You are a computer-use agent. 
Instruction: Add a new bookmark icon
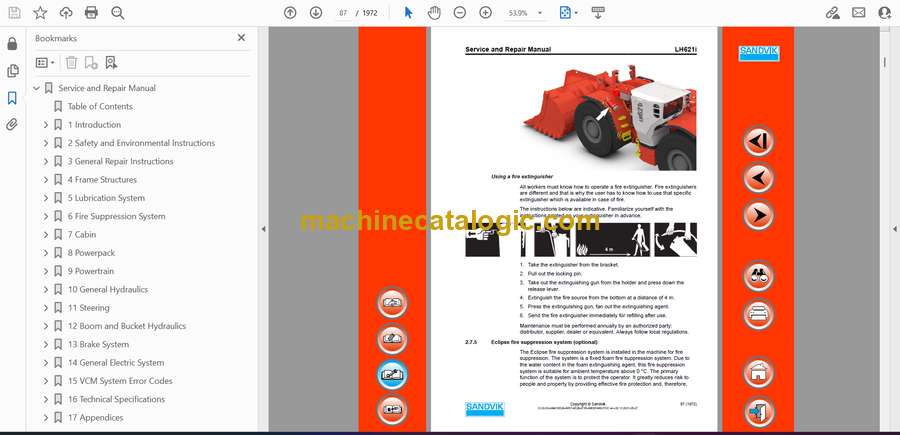coord(91,63)
